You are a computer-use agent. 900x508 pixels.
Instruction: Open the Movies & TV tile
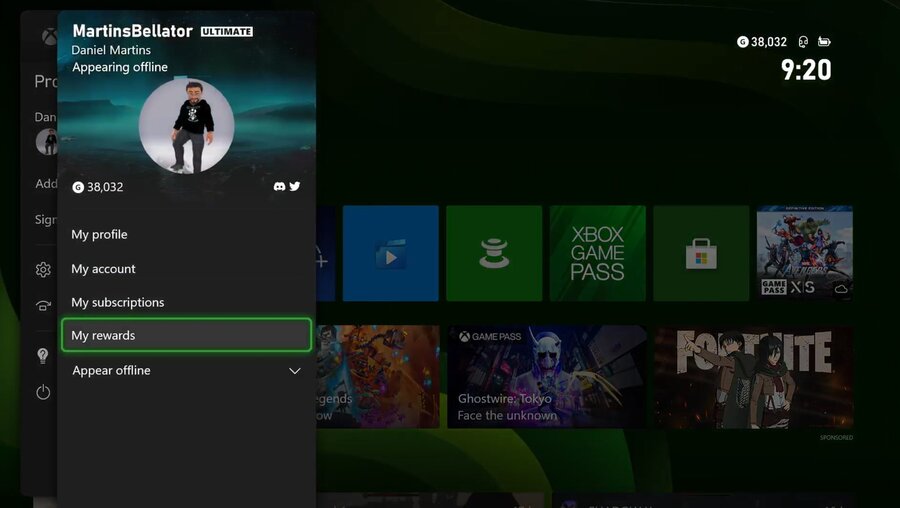pos(391,253)
